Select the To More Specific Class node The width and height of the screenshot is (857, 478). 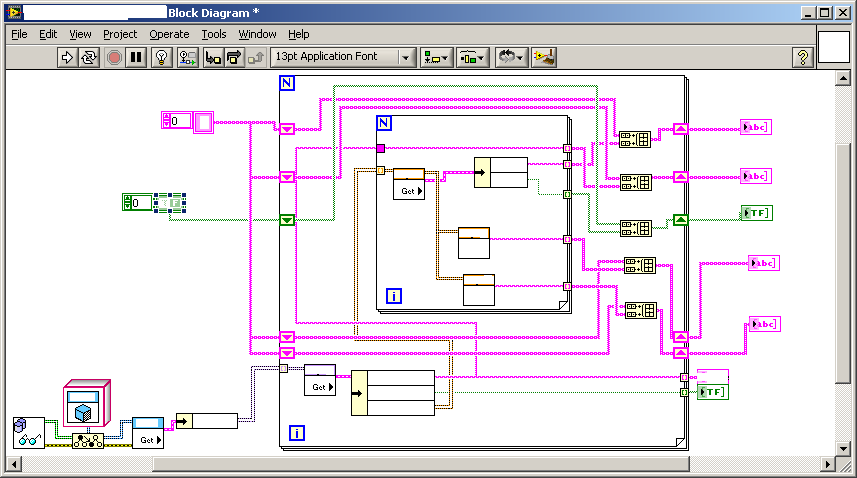(88, 441)
